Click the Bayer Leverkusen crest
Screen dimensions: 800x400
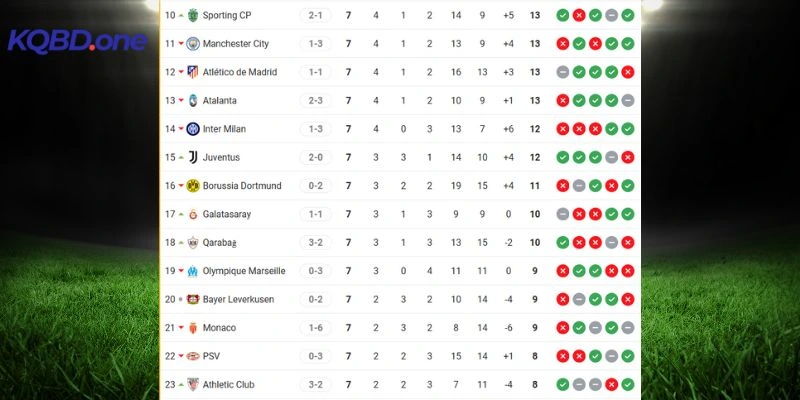[193, 299]
